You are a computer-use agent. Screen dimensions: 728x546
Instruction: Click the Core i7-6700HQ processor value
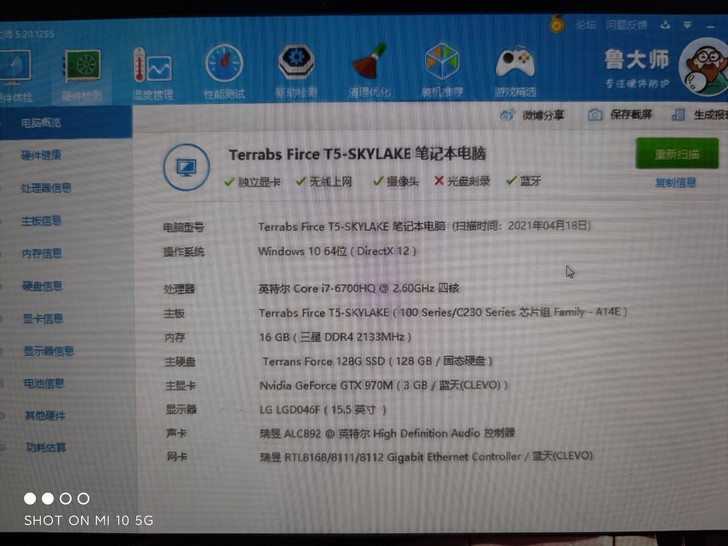359,288
